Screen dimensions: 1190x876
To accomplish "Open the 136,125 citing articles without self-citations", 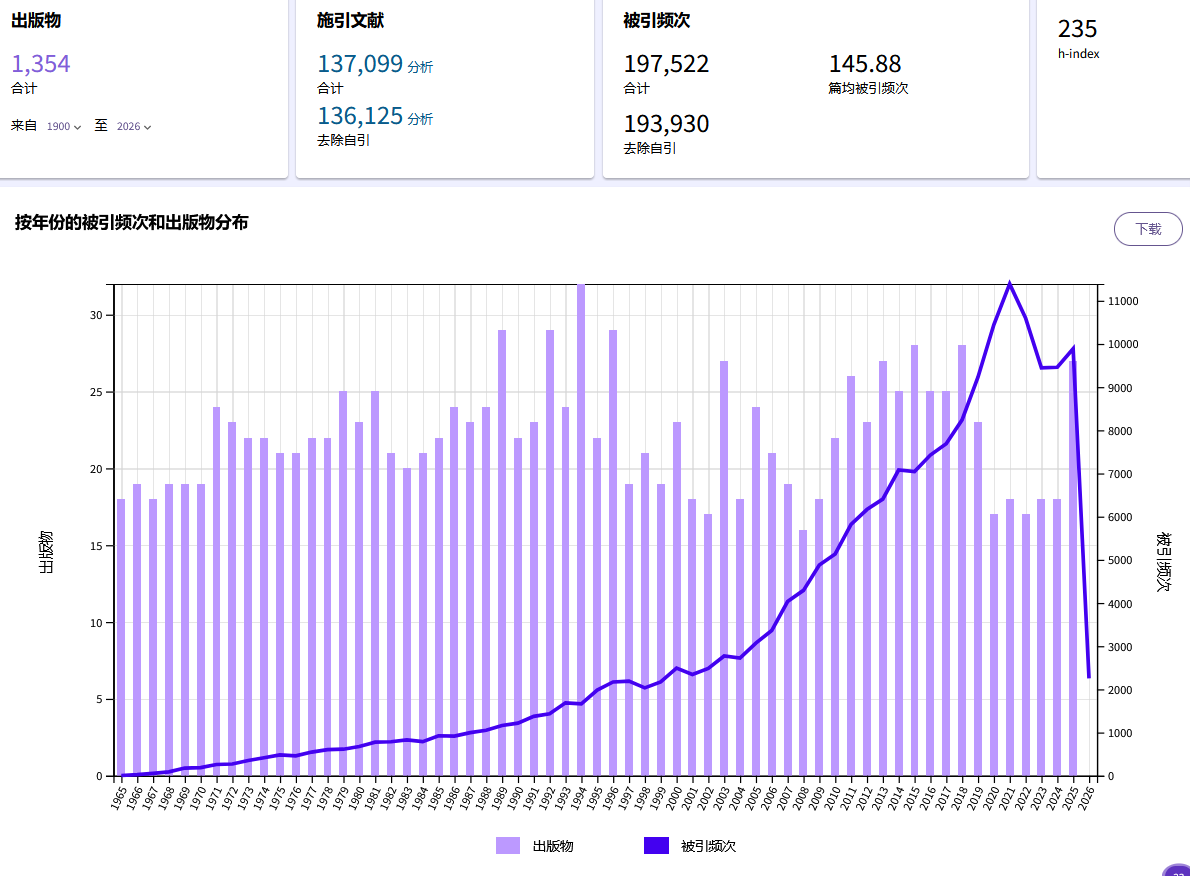I will [359, 116].
